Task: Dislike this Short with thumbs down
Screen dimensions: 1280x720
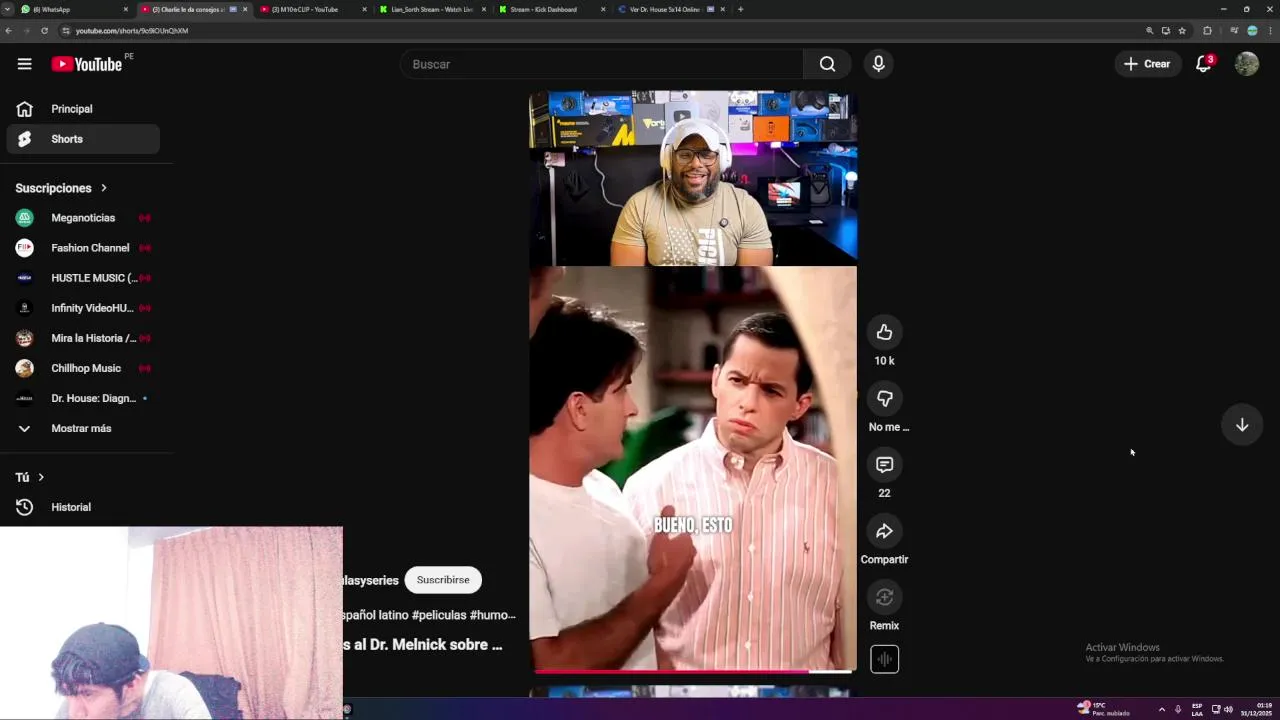Action: pyautogui.click(x=884, y=398)
